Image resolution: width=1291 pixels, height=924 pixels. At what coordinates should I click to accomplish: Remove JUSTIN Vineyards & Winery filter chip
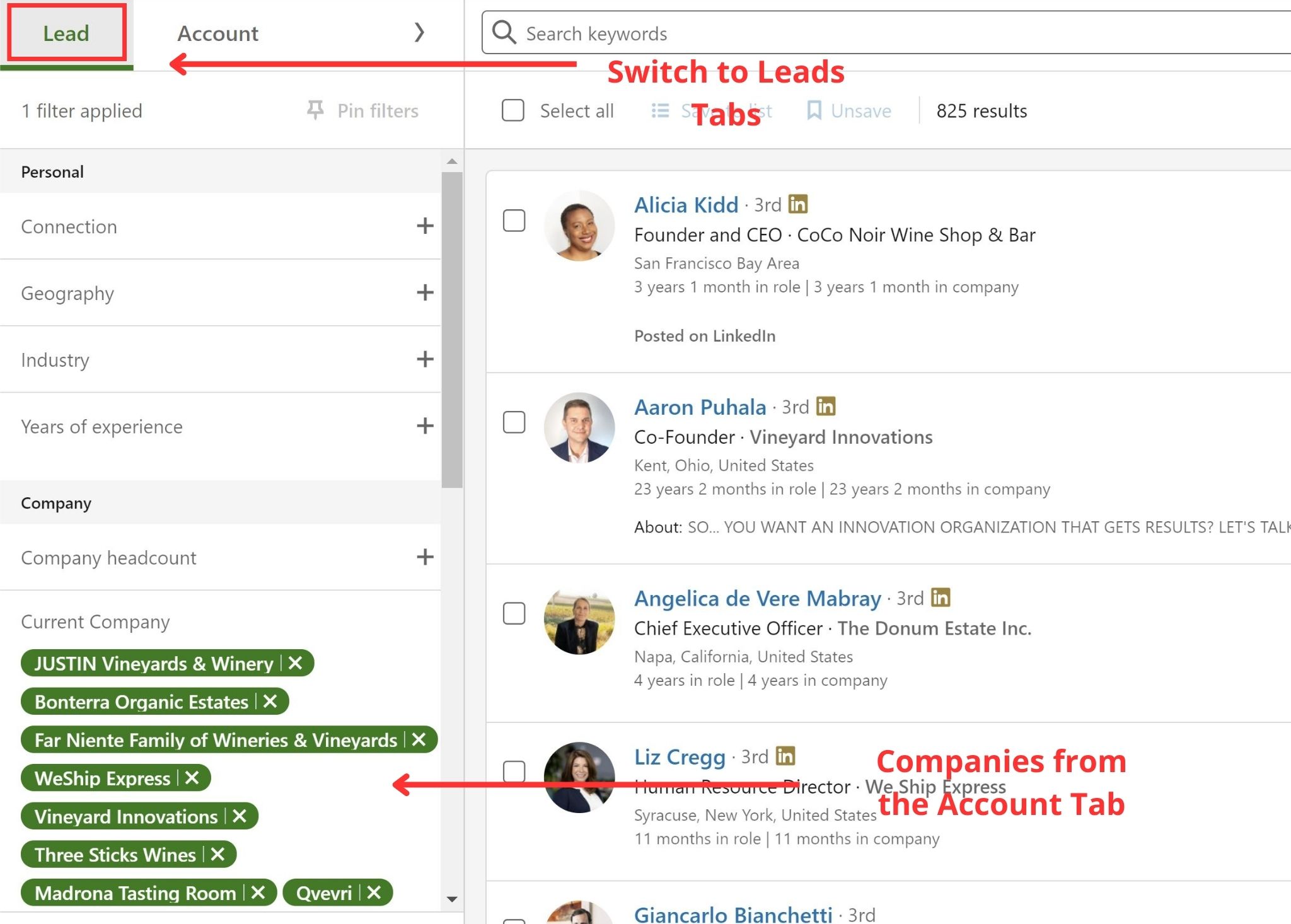[x=295, y=663]
